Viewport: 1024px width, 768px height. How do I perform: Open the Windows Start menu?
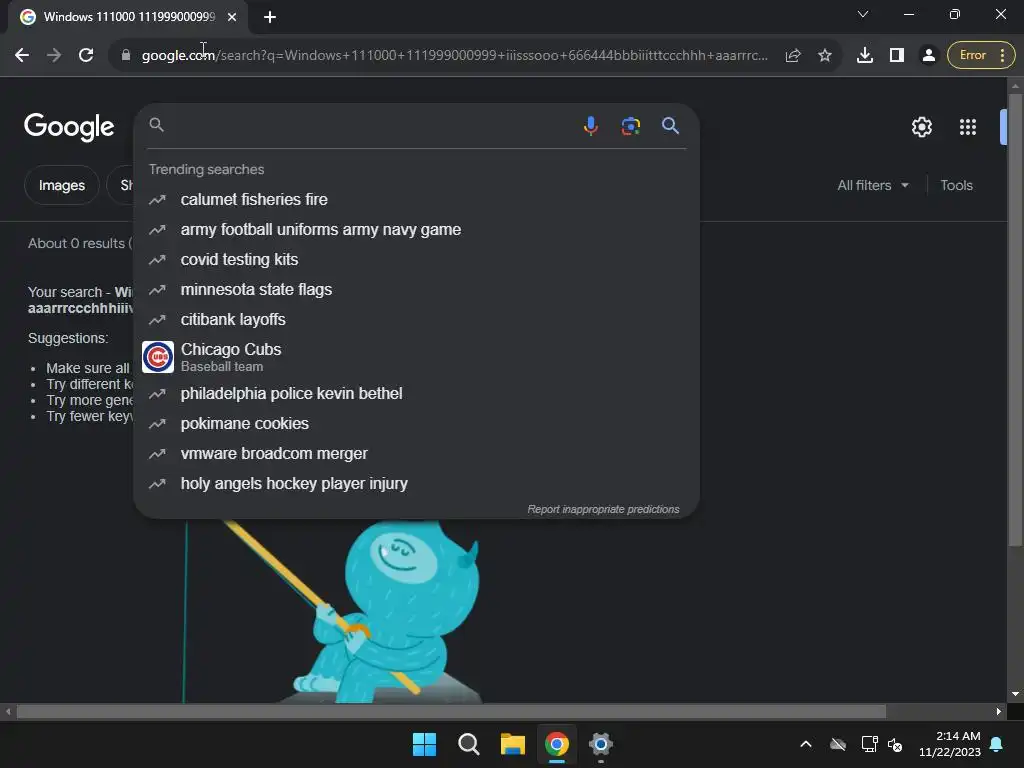click(x=424, y=744)
